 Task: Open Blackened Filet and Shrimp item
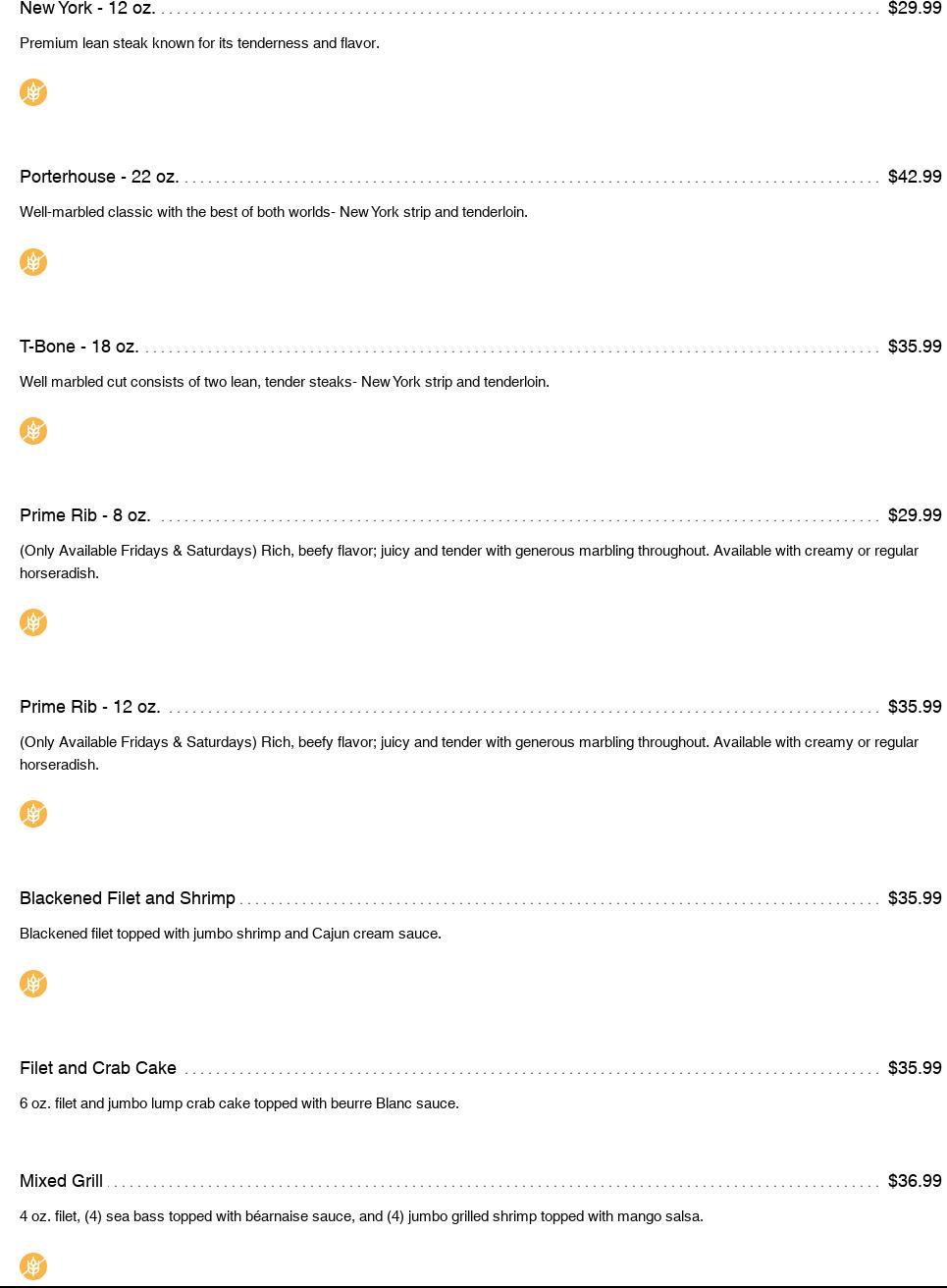coord(128,898)
